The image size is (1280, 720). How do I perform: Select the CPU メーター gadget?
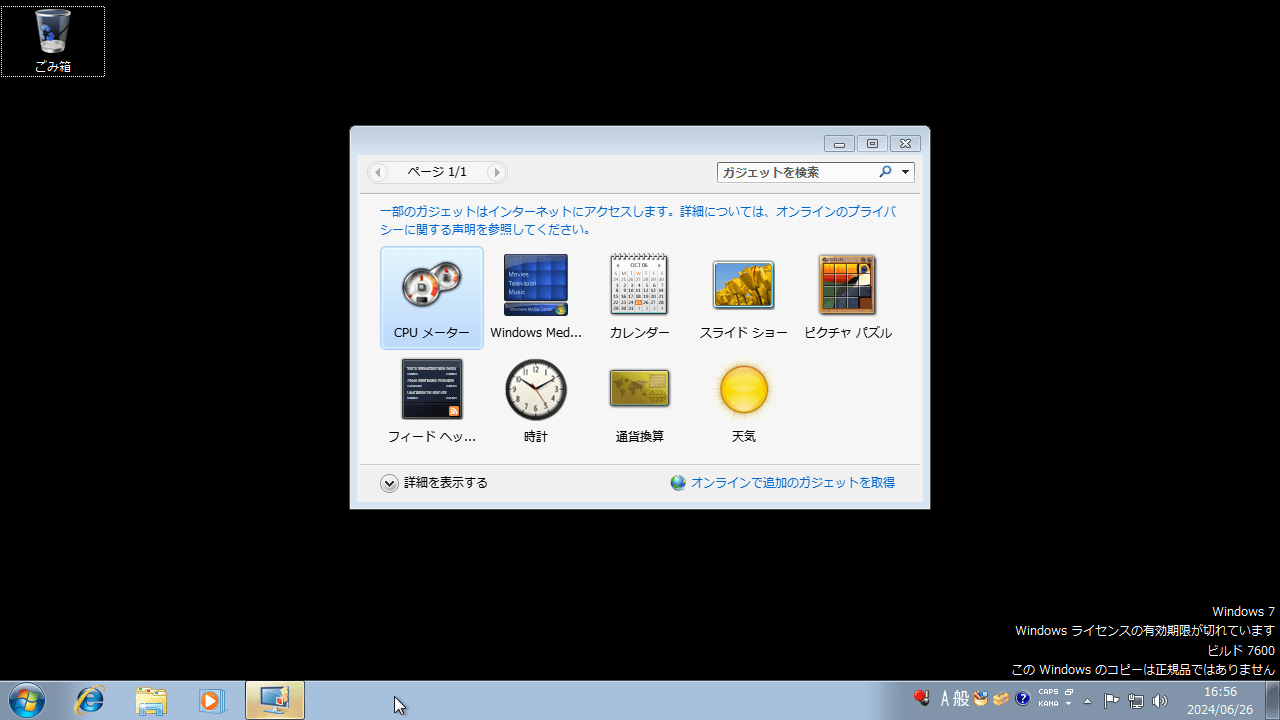(432, 298)
